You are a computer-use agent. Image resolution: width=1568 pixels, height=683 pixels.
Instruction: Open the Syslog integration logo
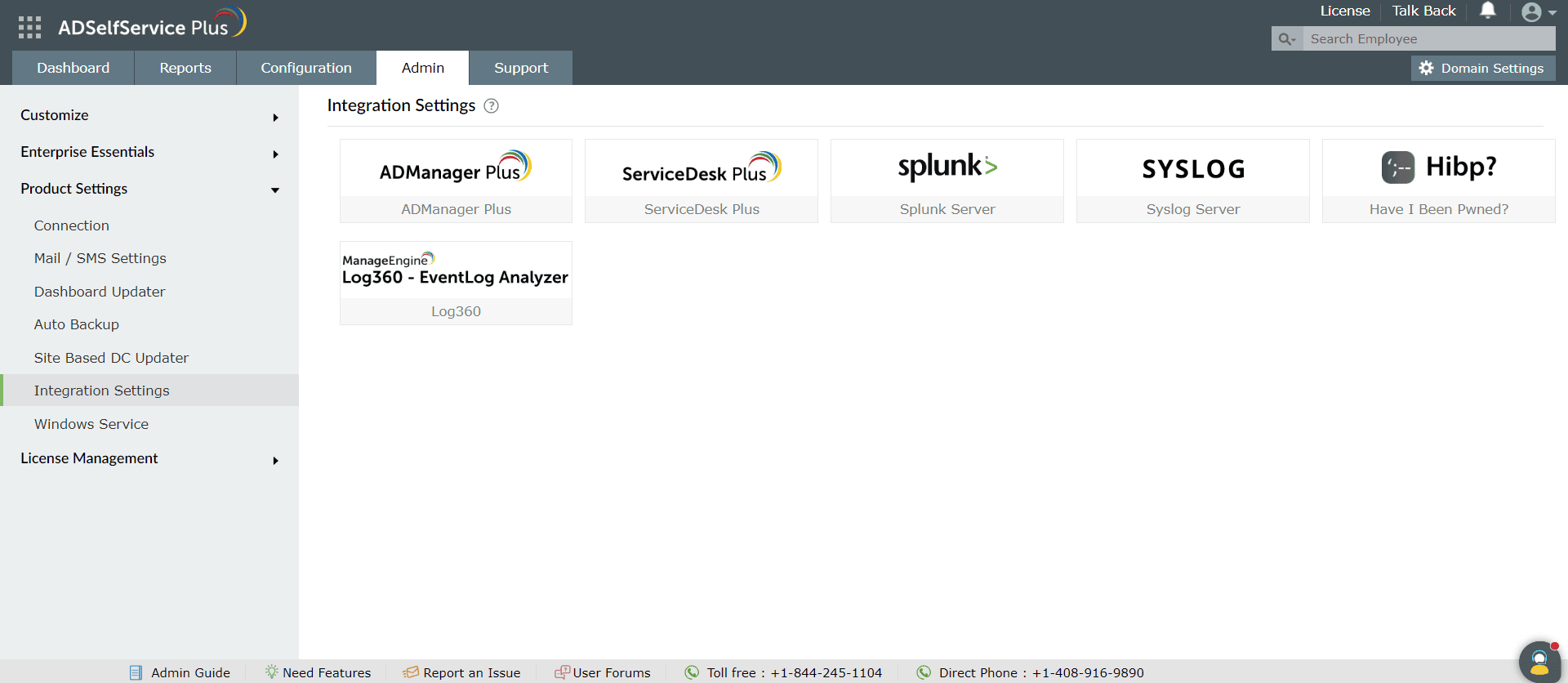click(x=1193, y=167)
